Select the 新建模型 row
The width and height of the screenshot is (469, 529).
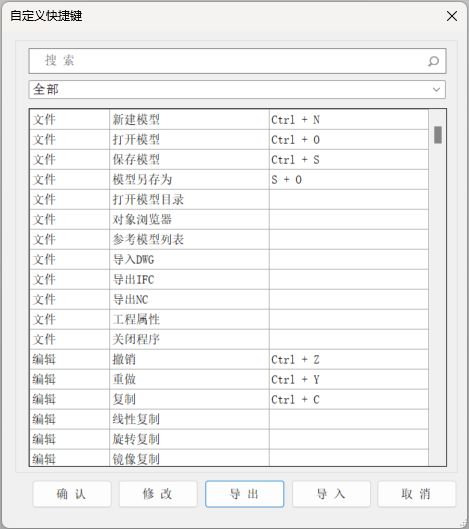pyautogui.click(x=229, y=119)
